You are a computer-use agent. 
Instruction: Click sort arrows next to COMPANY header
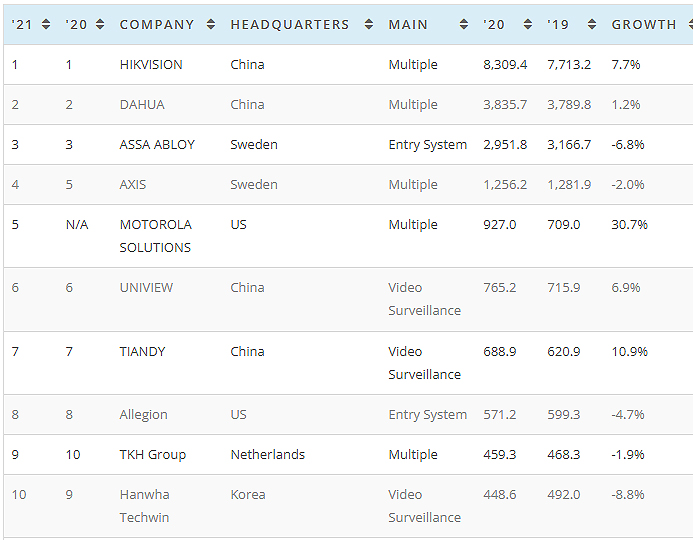[210, 24]
